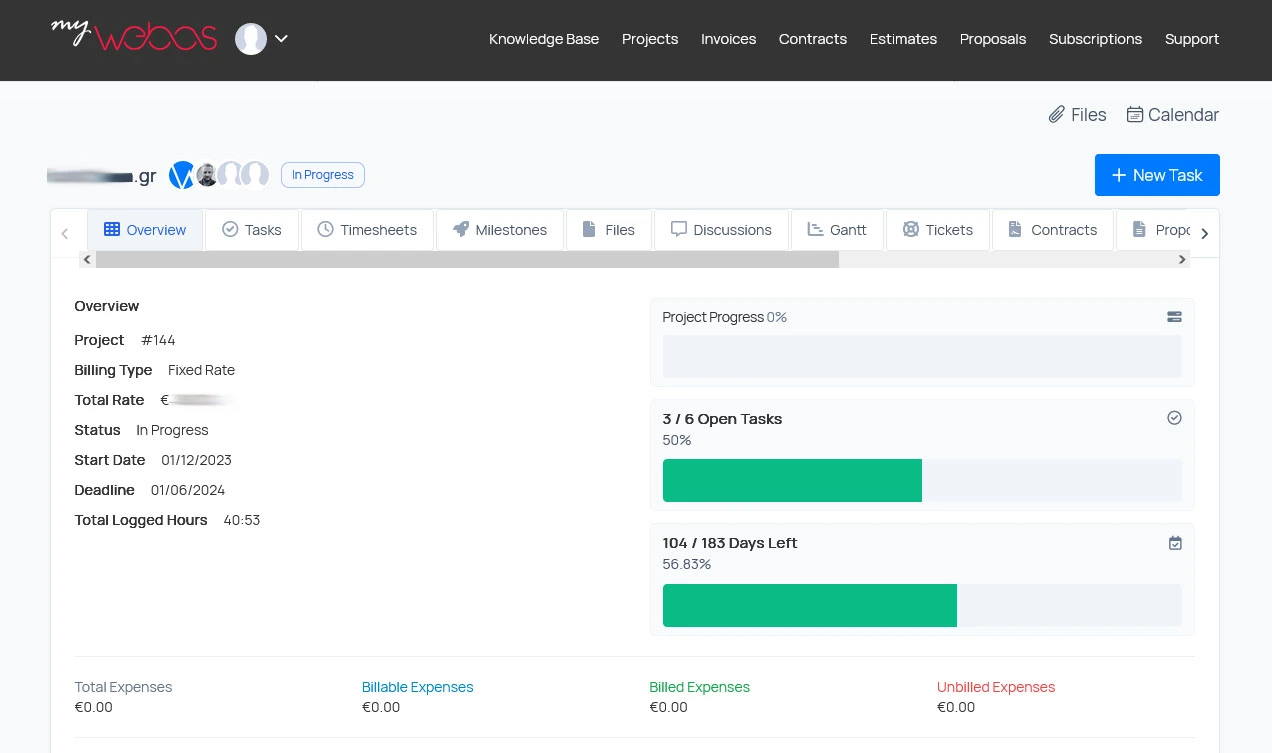Select Support in the navigation bar
This screenshot has height=753, width=1272.
click(1192, 39)
